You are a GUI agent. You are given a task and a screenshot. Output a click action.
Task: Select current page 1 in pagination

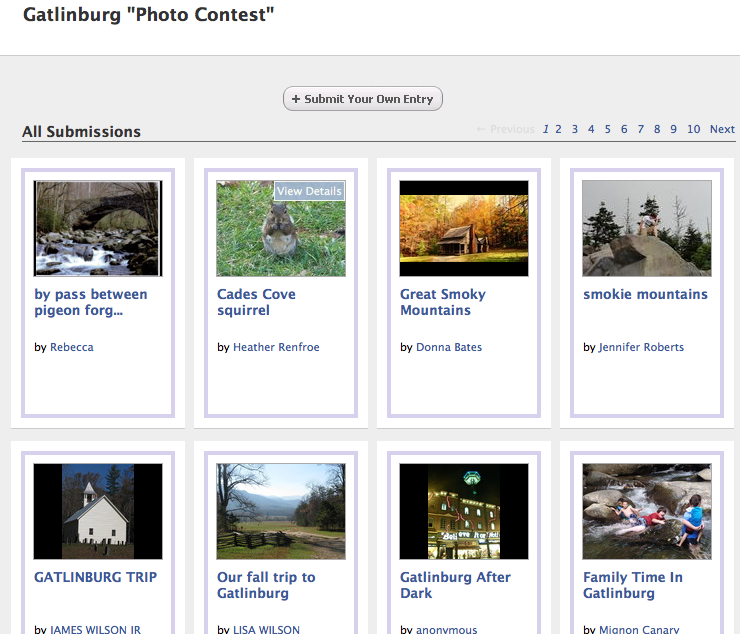pos(546,129)
